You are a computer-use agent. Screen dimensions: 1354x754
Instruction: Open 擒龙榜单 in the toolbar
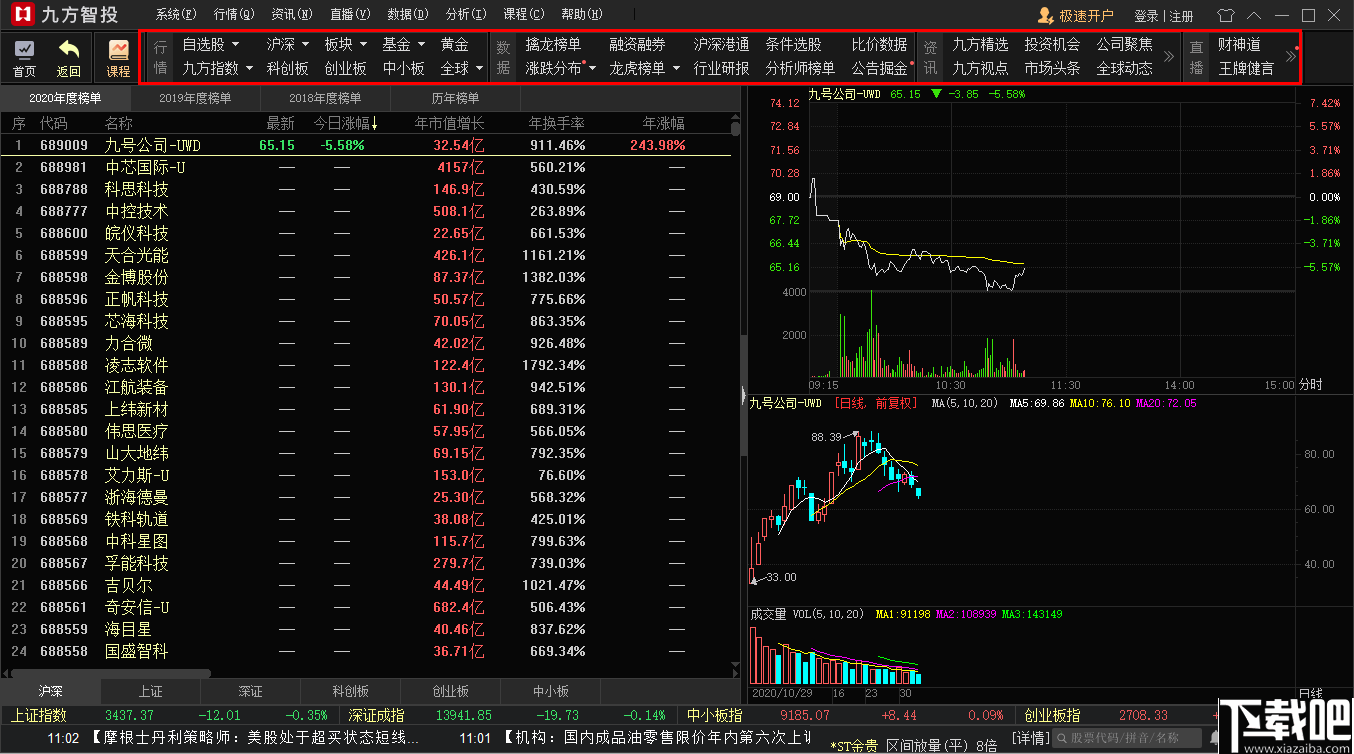click(x=553, y=45)
